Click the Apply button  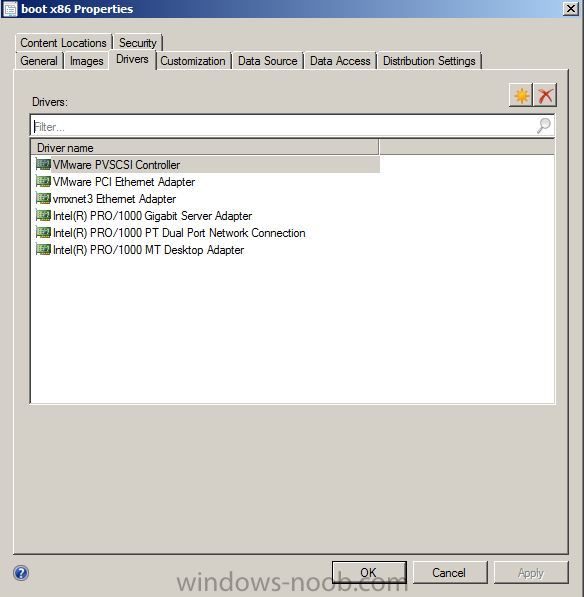(x=531, y=572)
